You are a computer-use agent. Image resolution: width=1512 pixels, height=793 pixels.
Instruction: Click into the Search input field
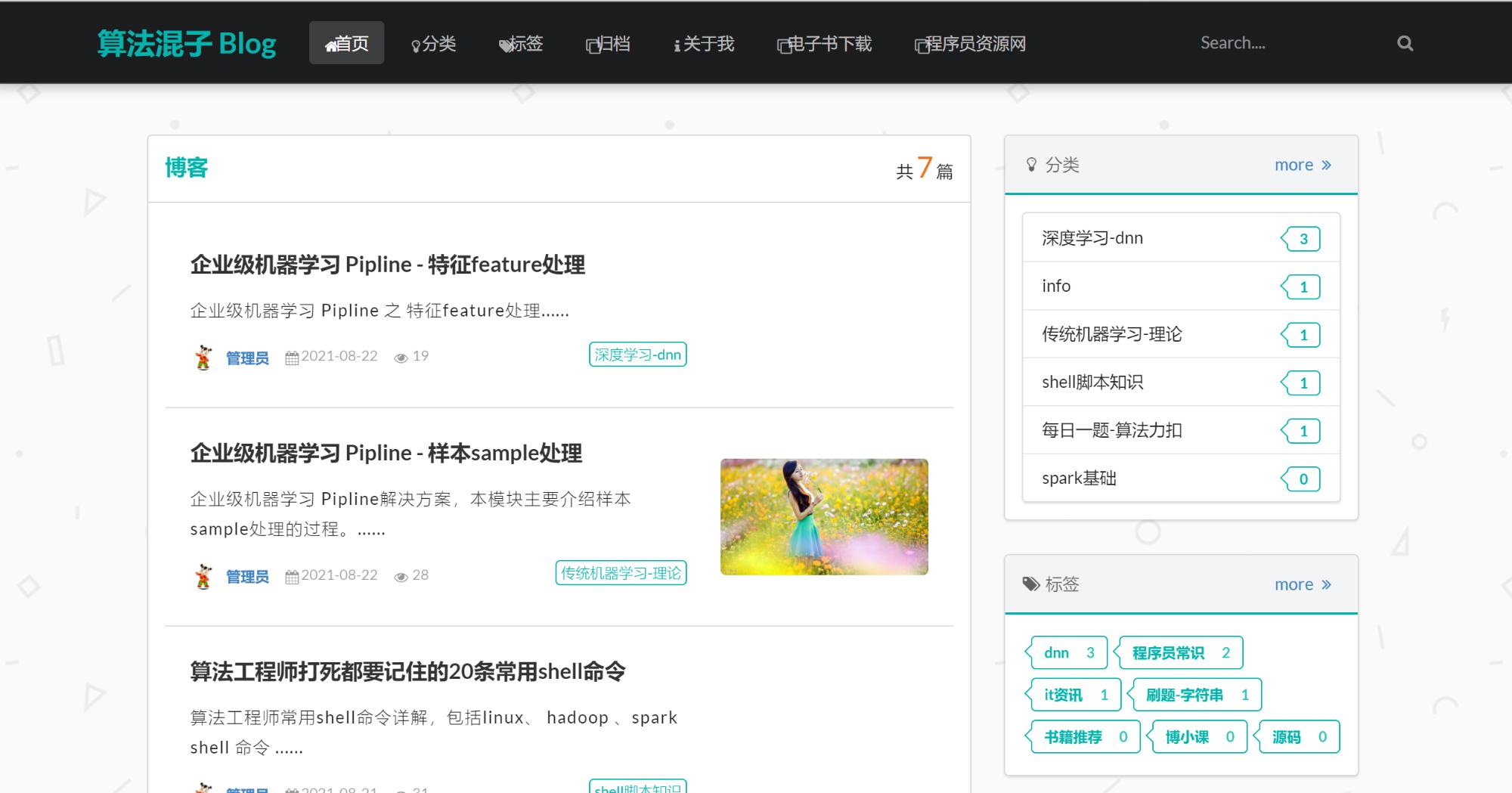tap(1285, 43)
